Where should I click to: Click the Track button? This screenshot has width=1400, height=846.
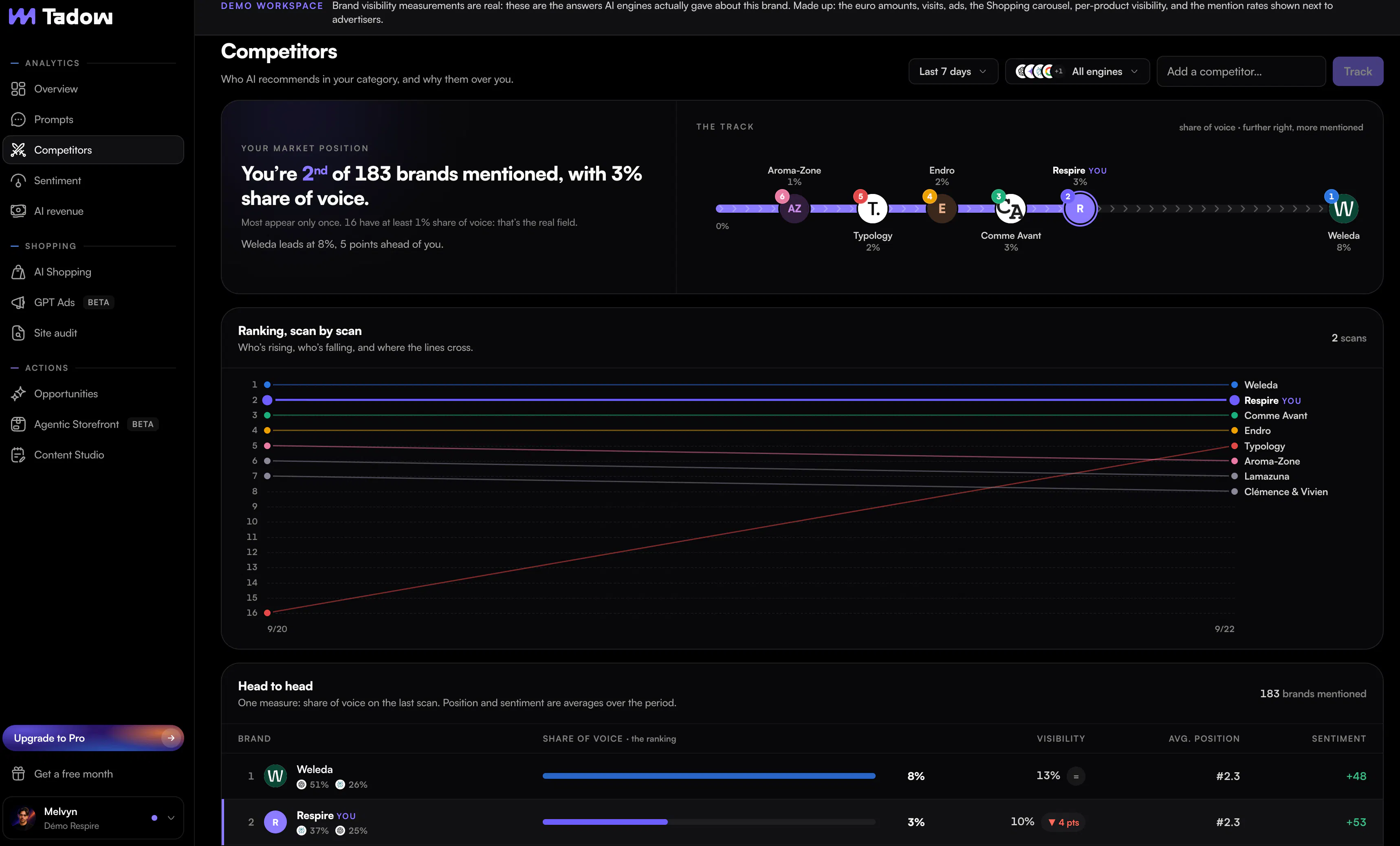pos(1358,72)
